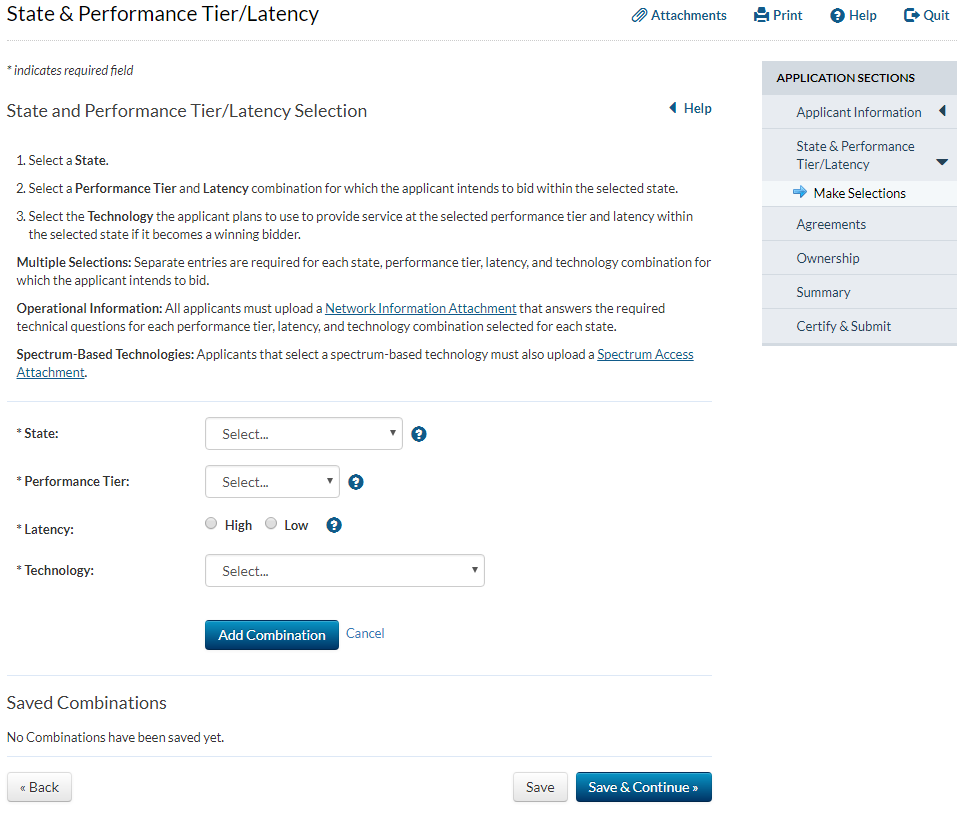
Task: Open the Technology dropdown
Action: click(344, 571)
